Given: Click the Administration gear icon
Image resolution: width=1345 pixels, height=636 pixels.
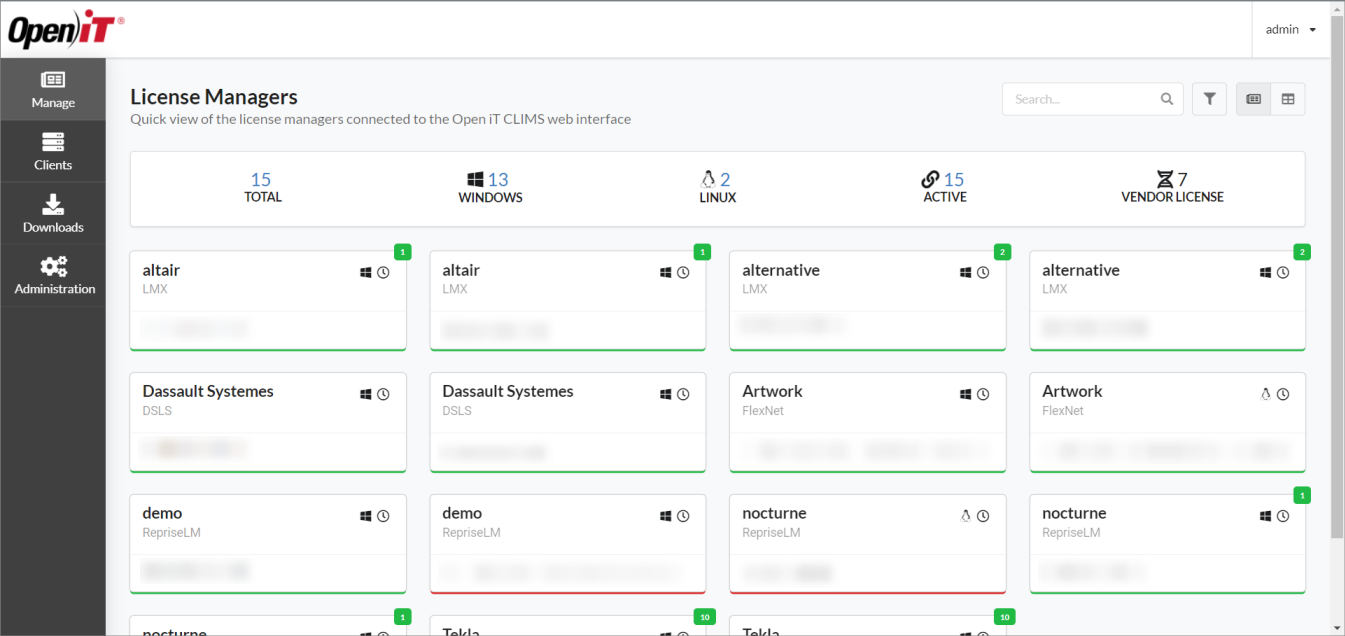Looking at the screenshot, I should (52, 268).
